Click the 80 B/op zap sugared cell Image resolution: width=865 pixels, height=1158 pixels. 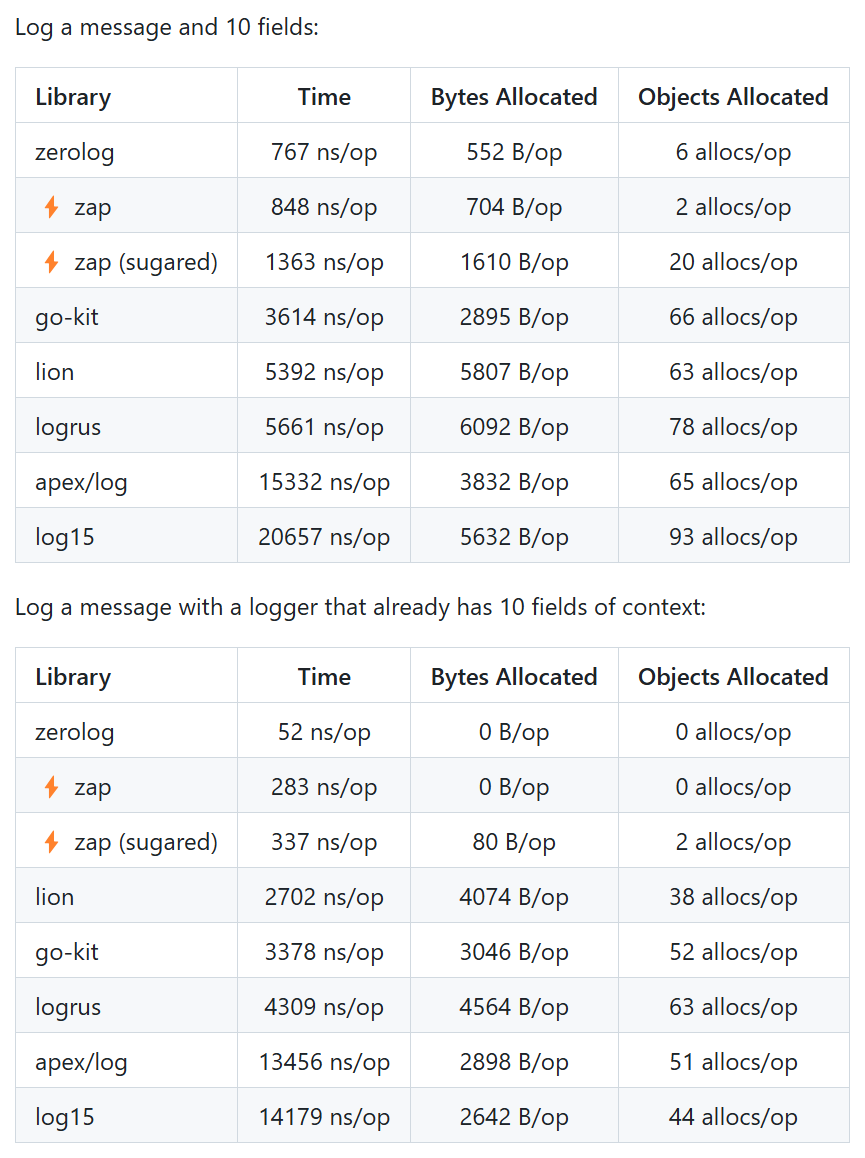(x=514, y=842)
